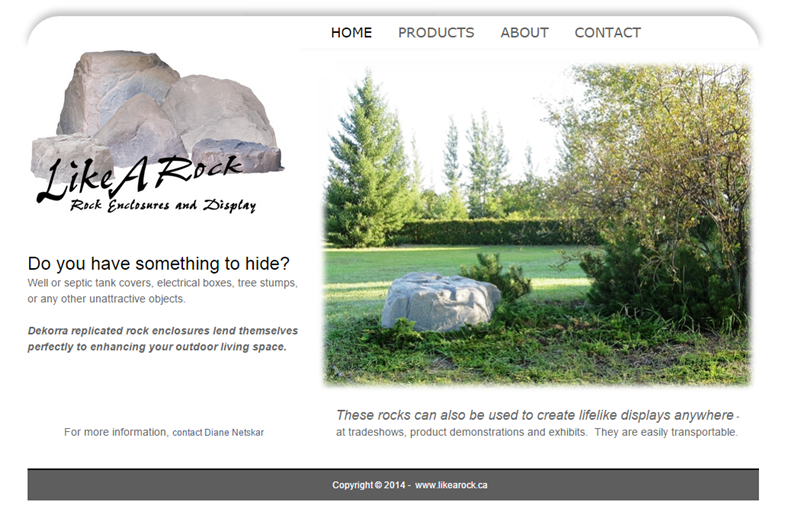Go to the PRODUCTS page
This screenshot has width=800, height=511.
(x=436, y=33)
